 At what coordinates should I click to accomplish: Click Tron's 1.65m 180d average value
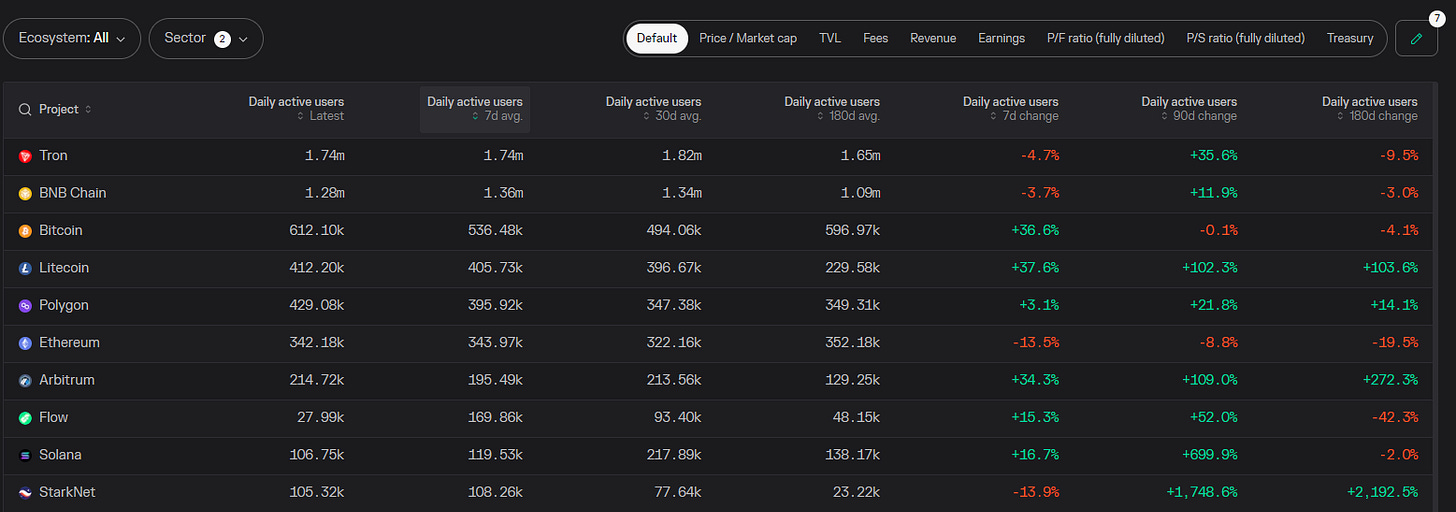pyautogui.click(x=859, y=156)
